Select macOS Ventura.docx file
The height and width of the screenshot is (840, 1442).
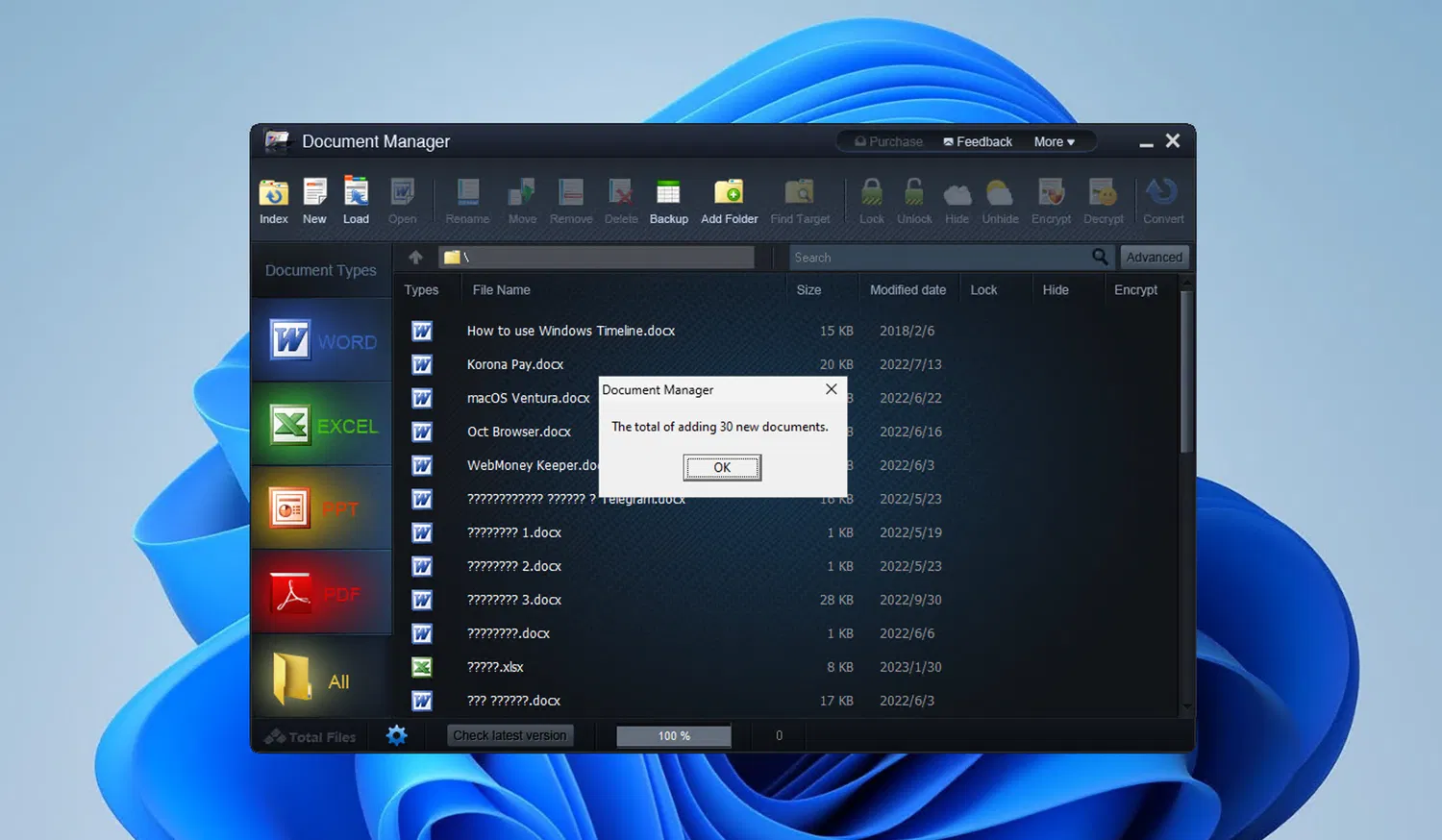(x=528, y=398)
